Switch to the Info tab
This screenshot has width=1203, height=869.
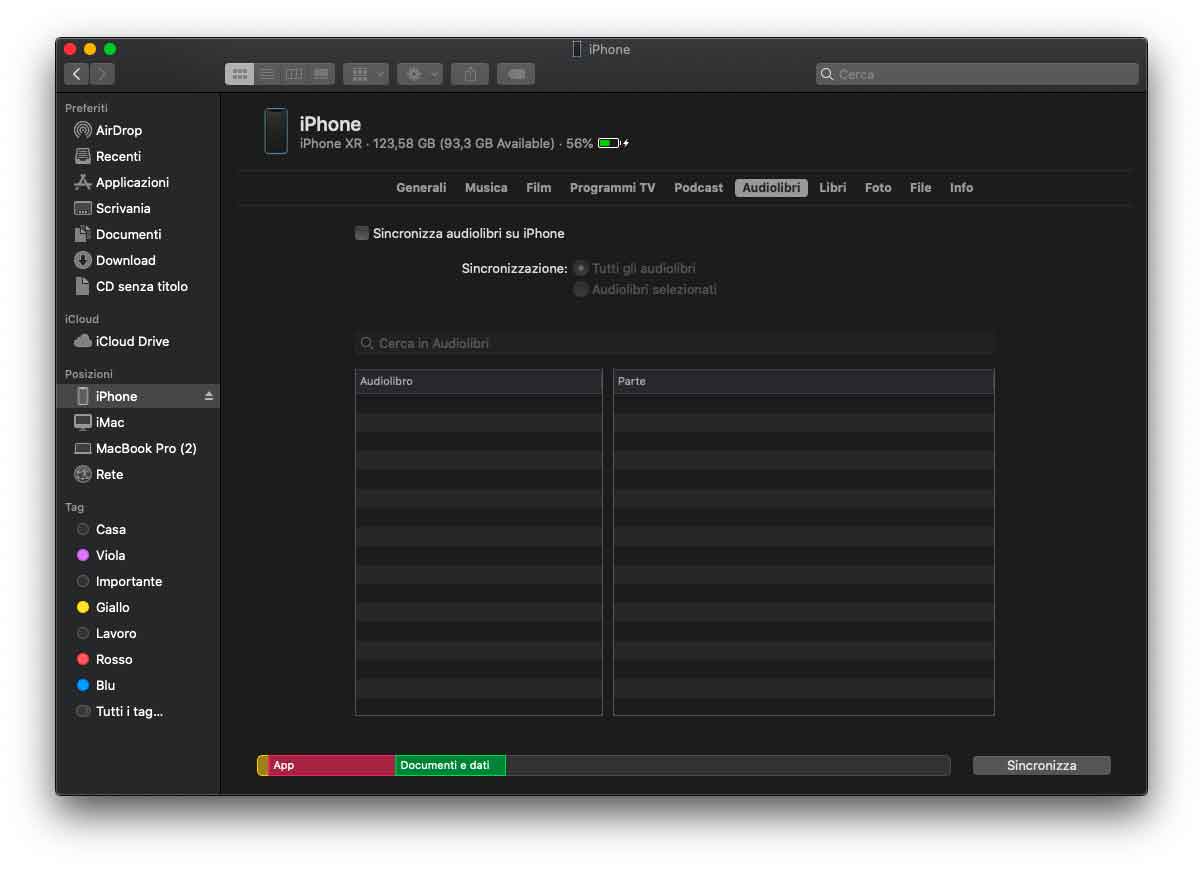pyautogui.click(x=961, y=188)
